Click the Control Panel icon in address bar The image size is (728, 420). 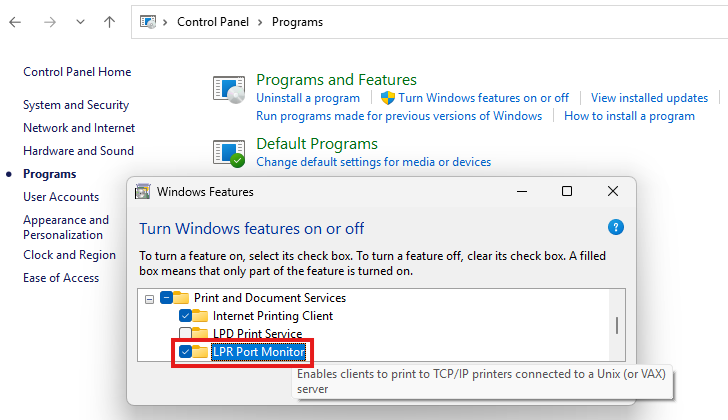(x=148, y=22)
